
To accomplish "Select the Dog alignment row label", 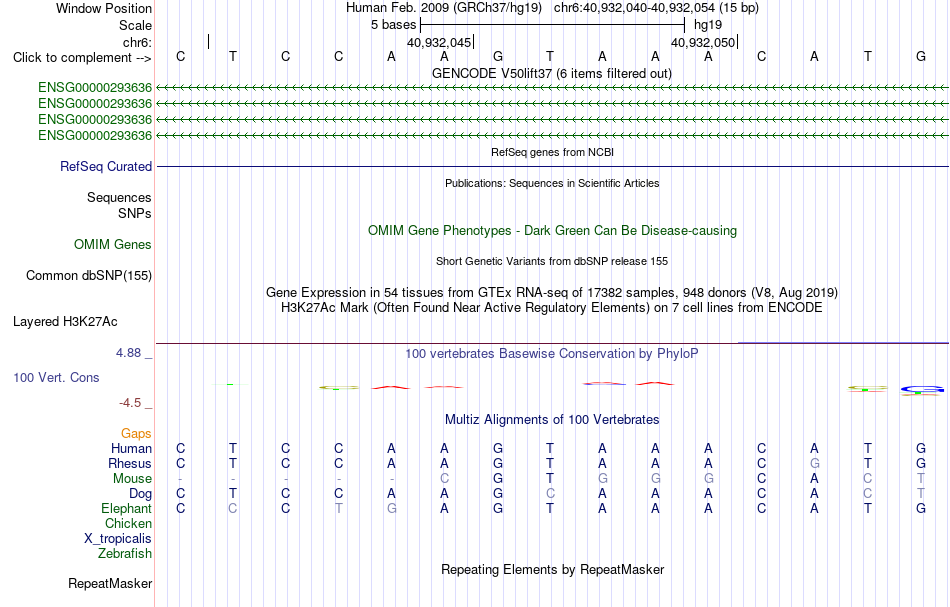I will [141, 494].
